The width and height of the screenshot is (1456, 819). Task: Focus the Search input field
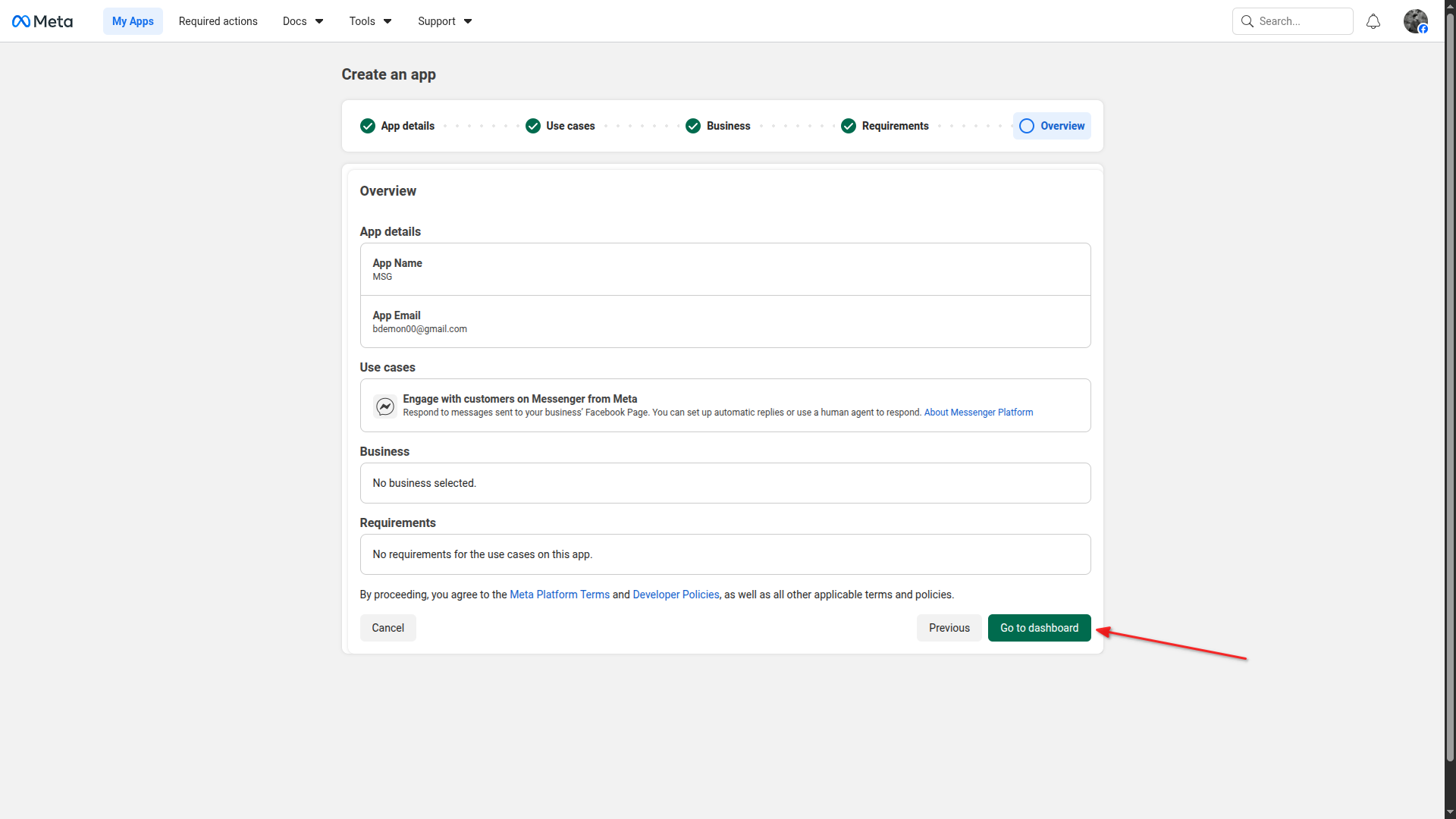tap(1302, 21)
